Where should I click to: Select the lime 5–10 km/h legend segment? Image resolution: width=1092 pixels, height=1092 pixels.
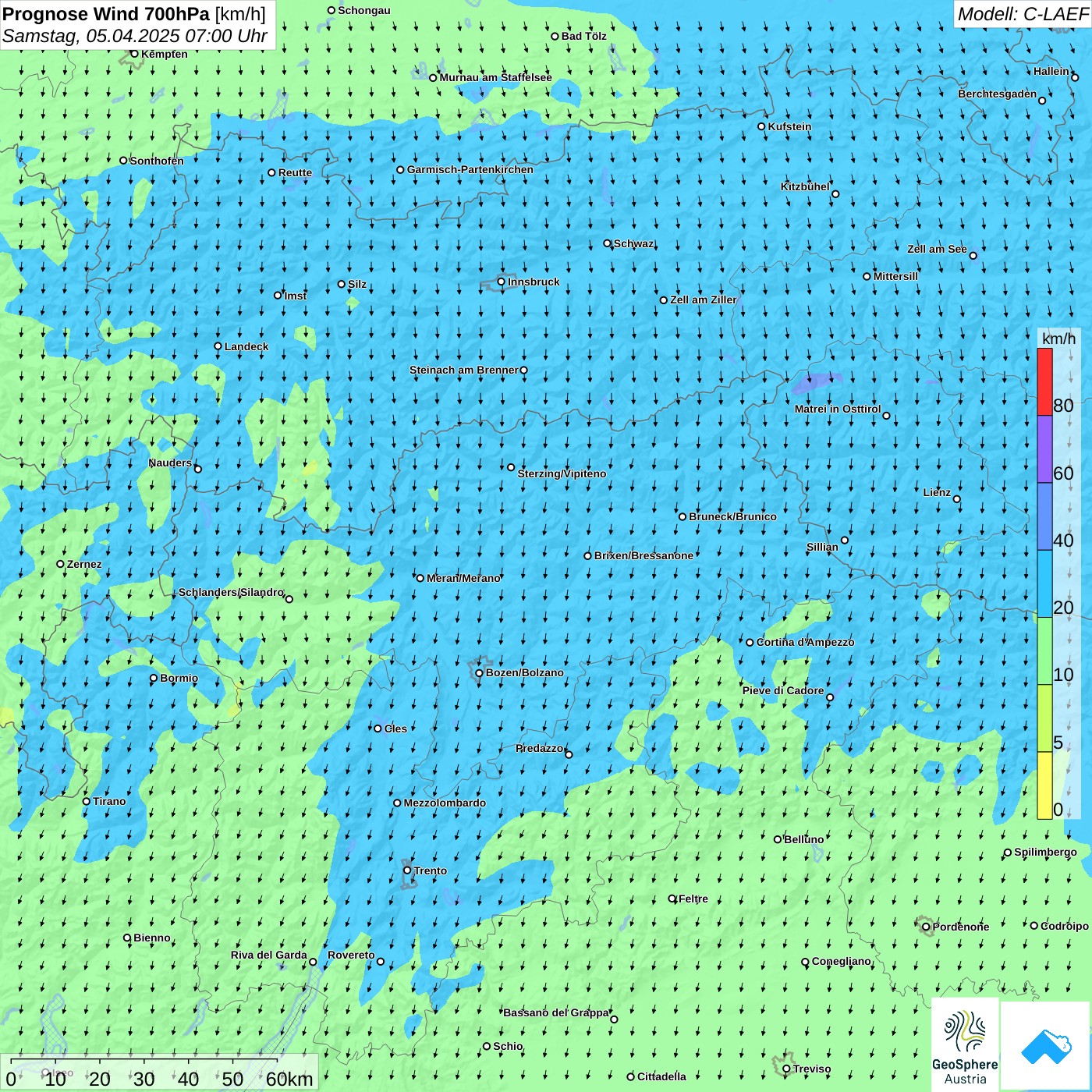click(1044, 718)
